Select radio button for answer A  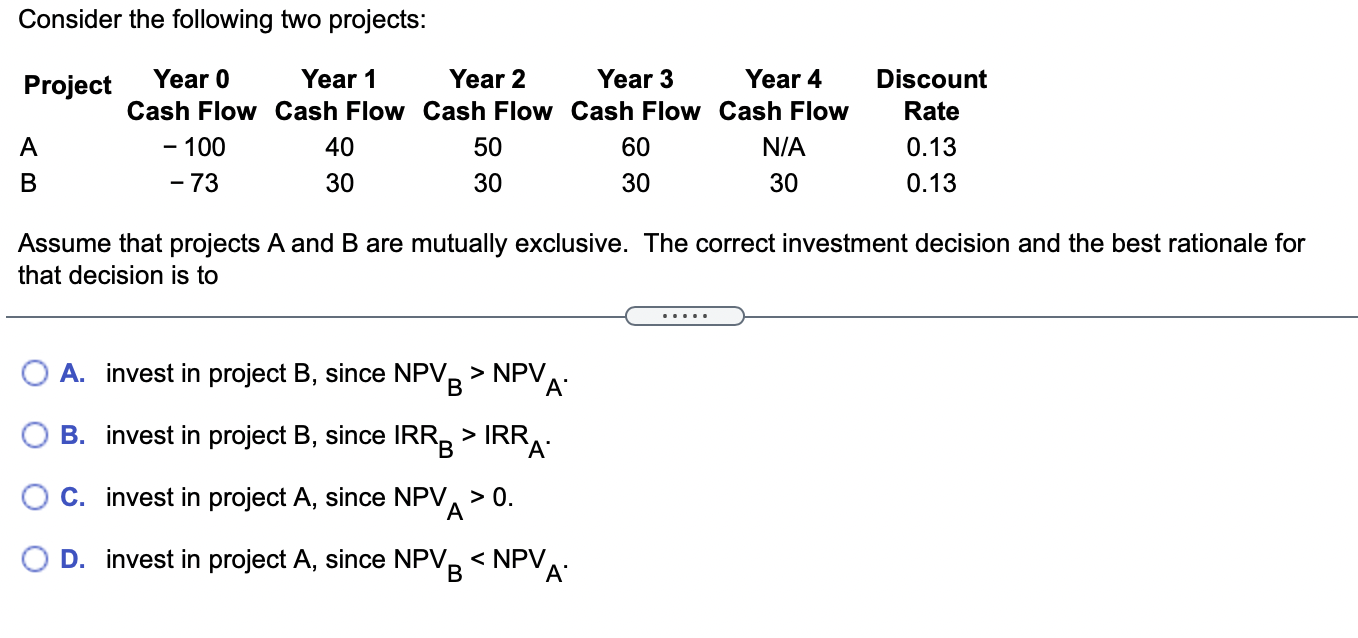pos(36,375)
